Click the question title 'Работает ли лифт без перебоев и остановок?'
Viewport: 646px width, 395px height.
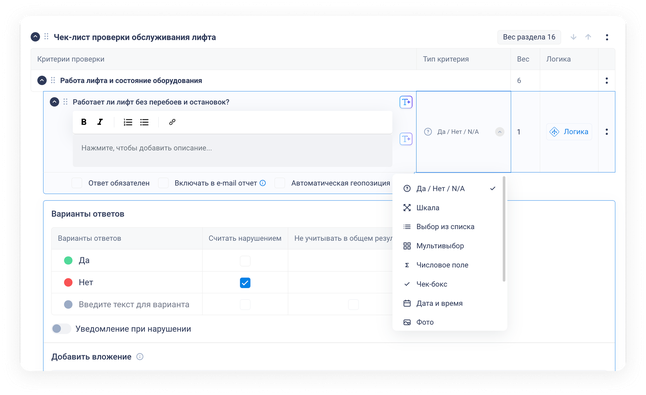[151, 102]
